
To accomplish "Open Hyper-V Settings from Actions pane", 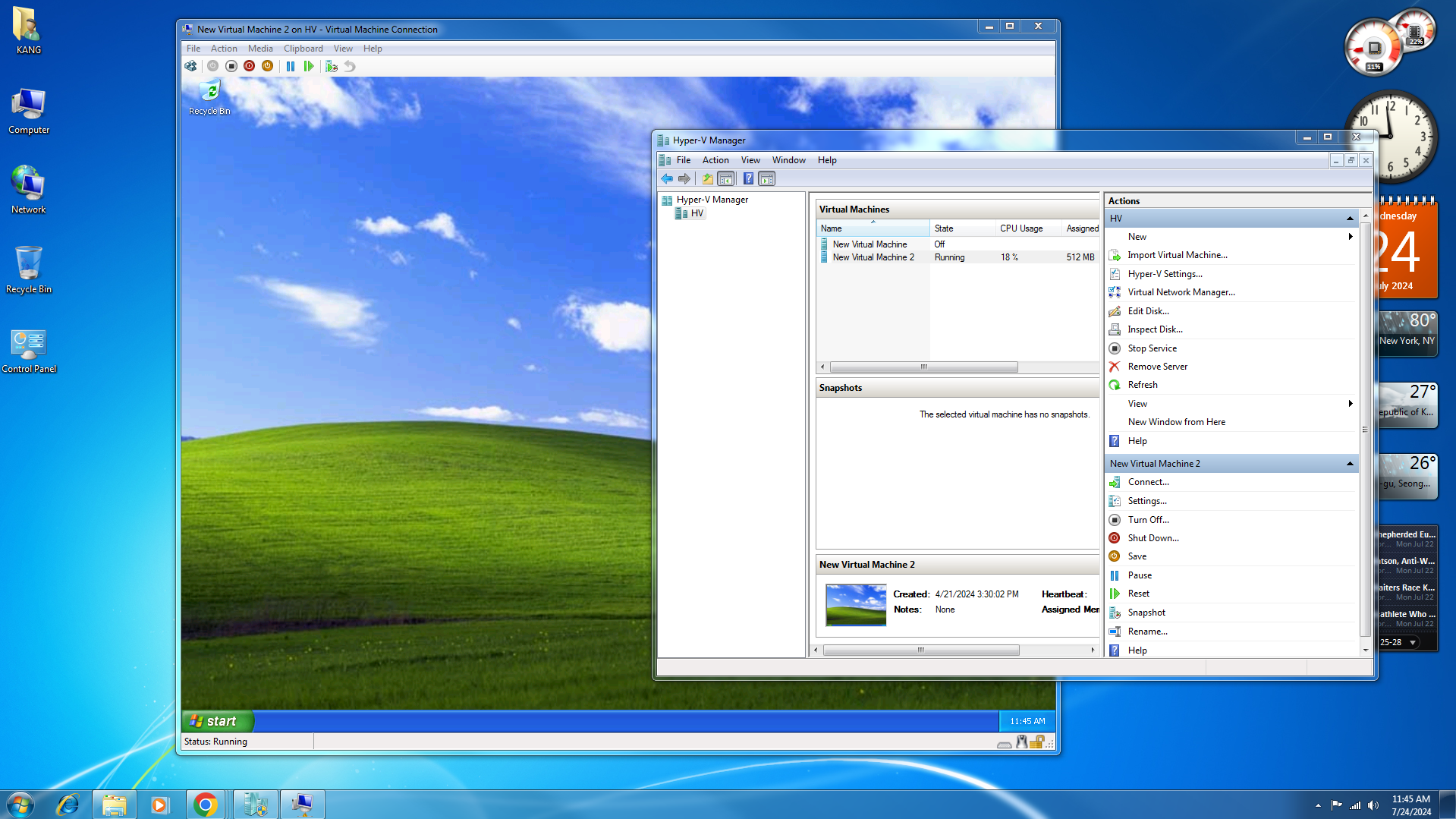I will tap(1165, 274).
